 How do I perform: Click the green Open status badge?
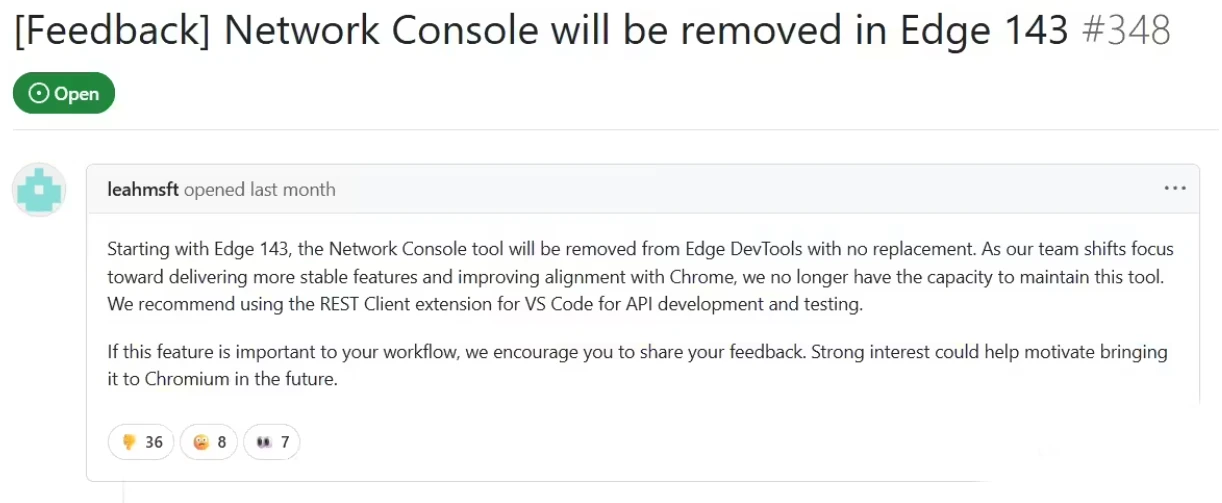[64, 93]
